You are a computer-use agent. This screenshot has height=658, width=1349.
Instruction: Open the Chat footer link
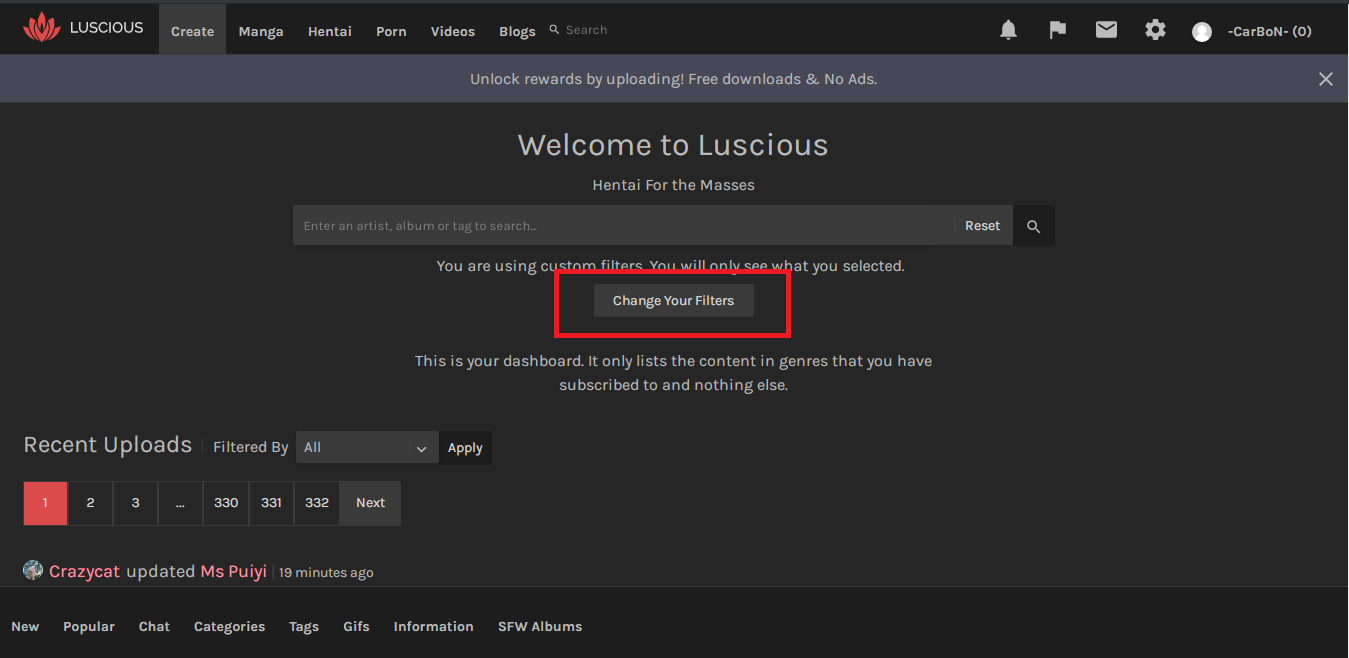[x=154, y=626]
